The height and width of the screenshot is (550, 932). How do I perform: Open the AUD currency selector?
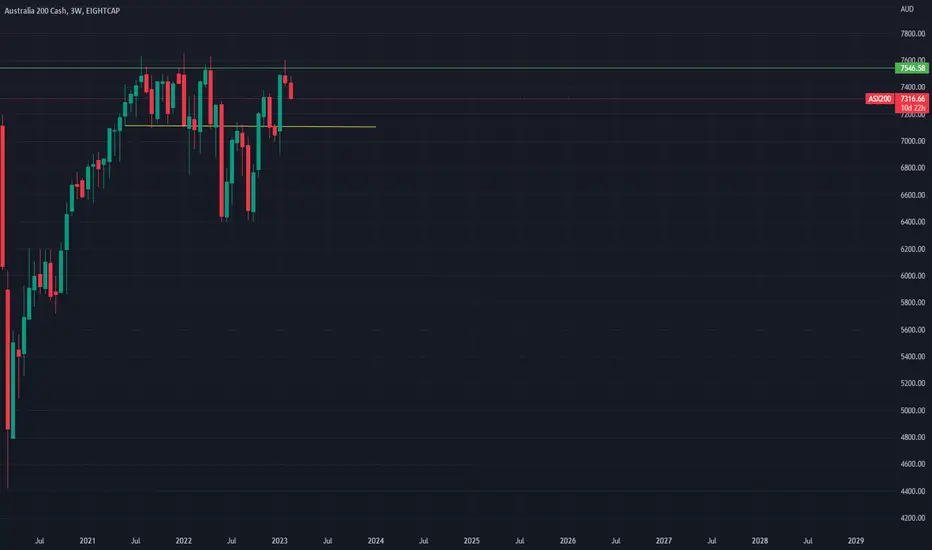907,9
